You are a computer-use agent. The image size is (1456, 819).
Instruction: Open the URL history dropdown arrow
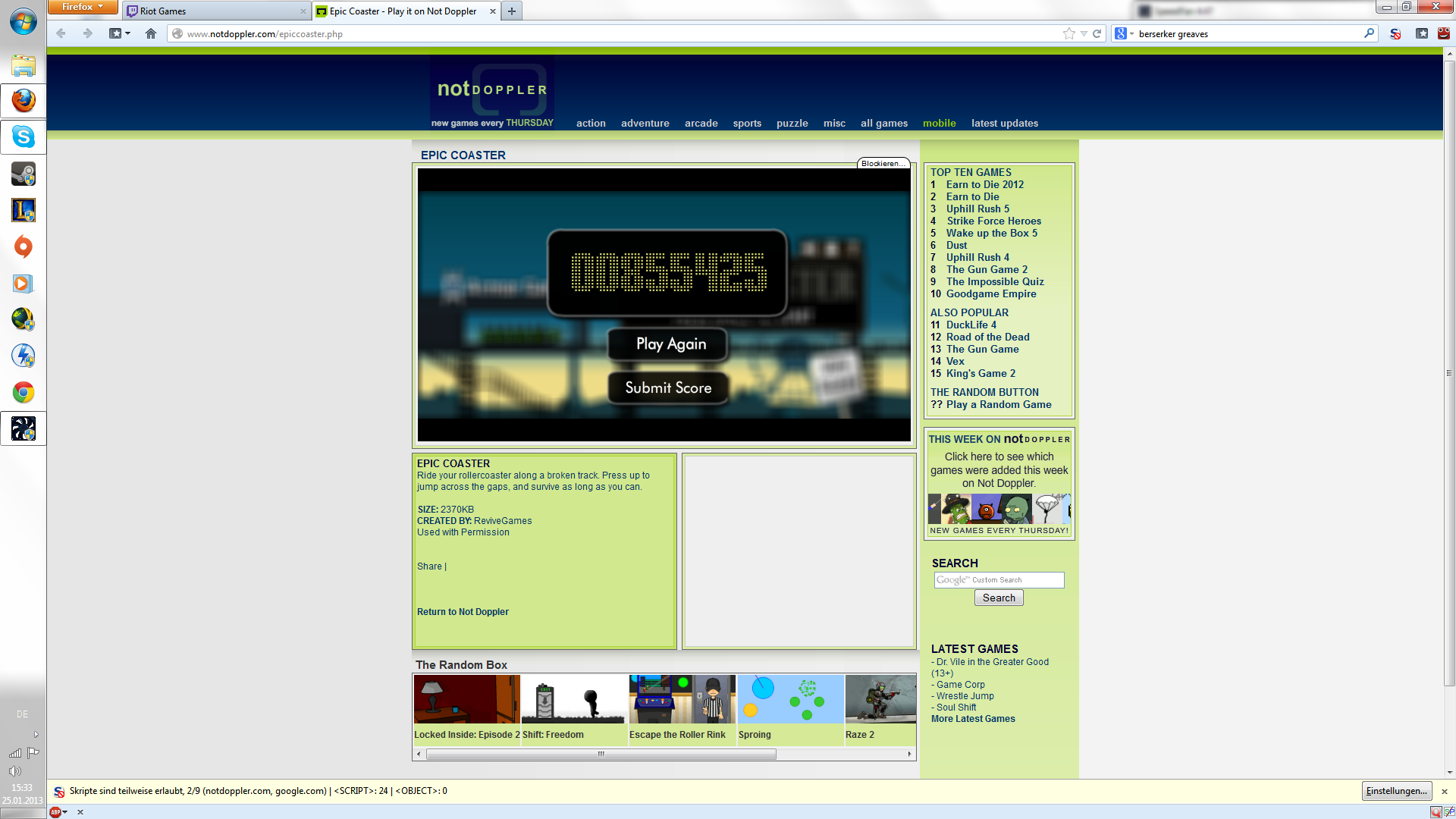[1084, 33]
